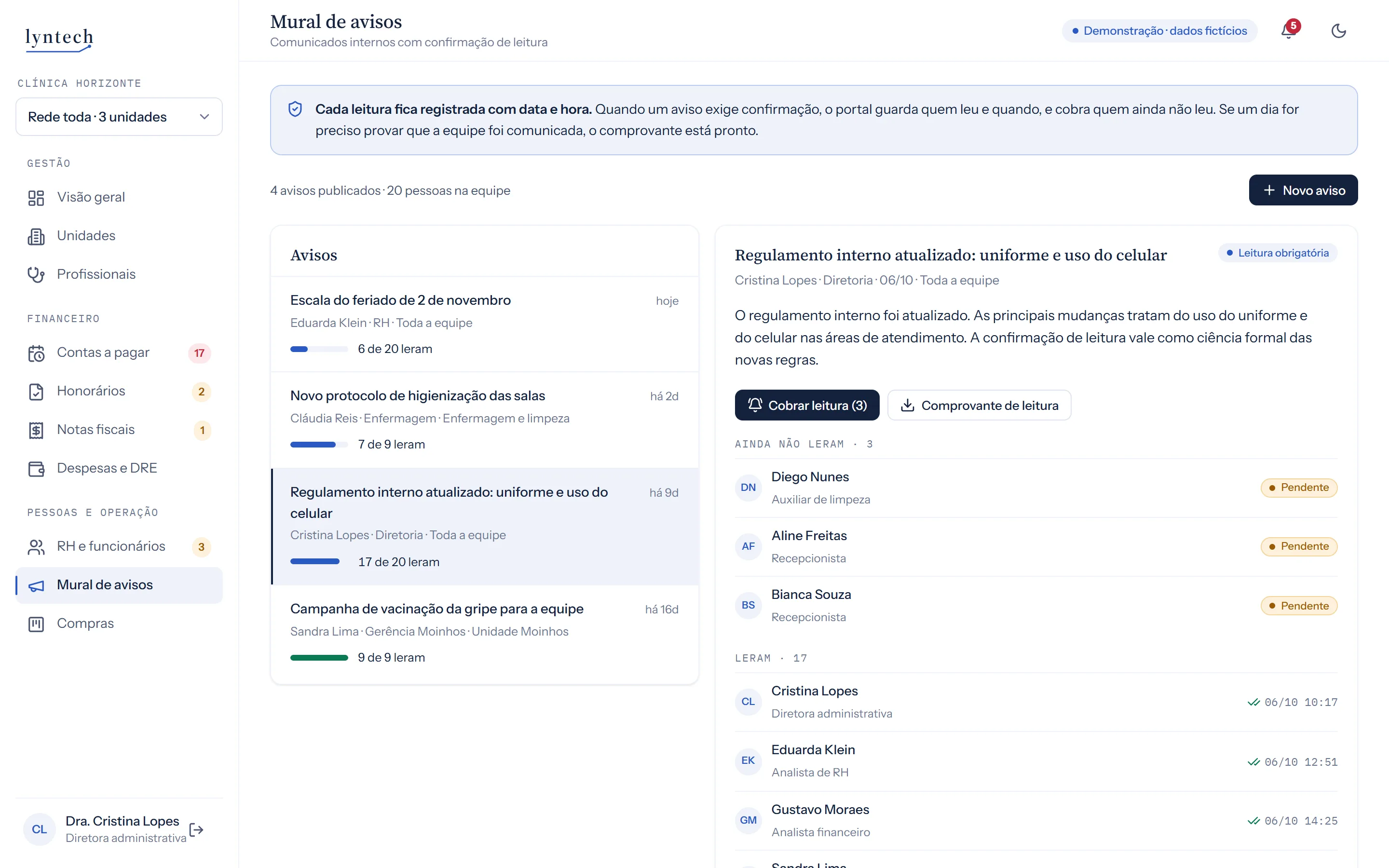Click the shield icon in the info banner

[x=295, y=109]
